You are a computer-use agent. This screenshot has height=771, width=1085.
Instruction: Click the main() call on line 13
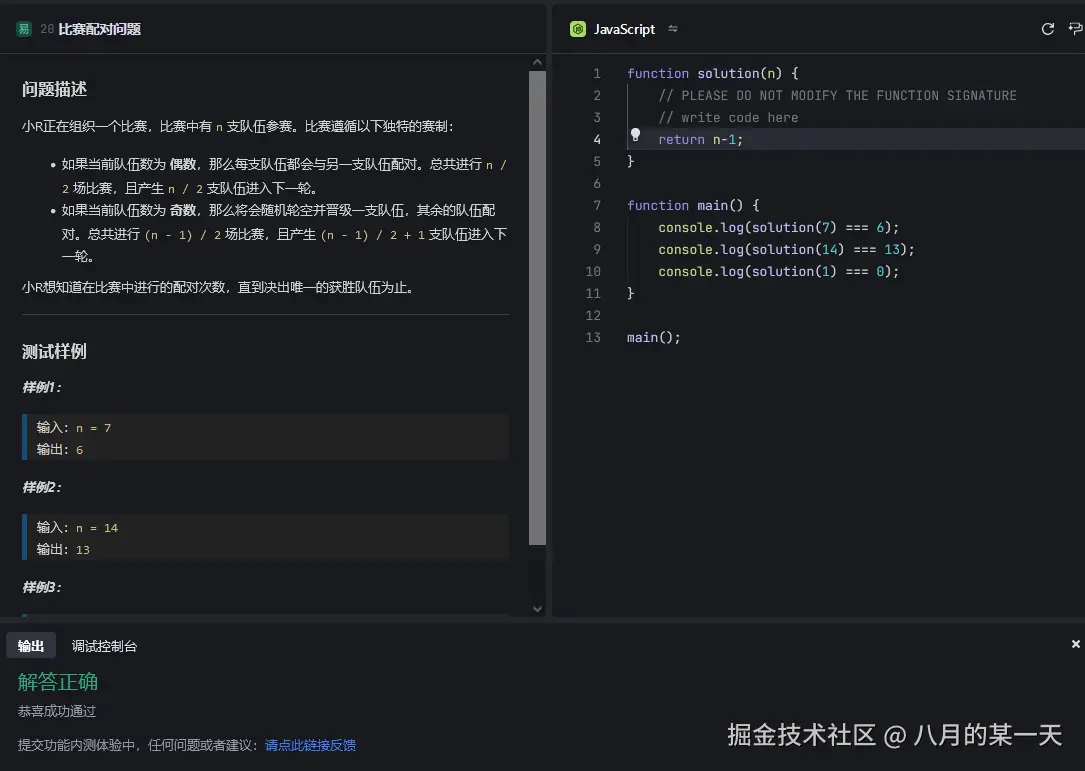(652, 337)
